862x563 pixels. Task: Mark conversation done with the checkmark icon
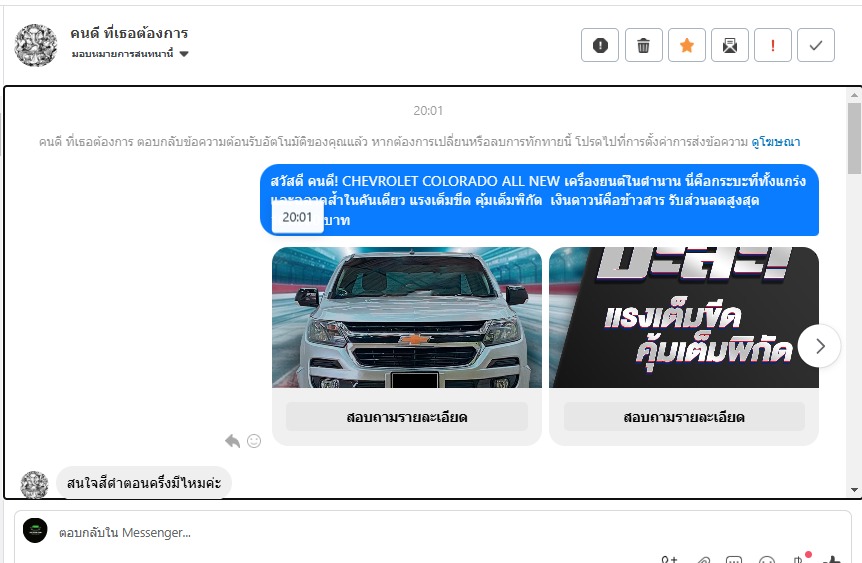pos(816,45)
